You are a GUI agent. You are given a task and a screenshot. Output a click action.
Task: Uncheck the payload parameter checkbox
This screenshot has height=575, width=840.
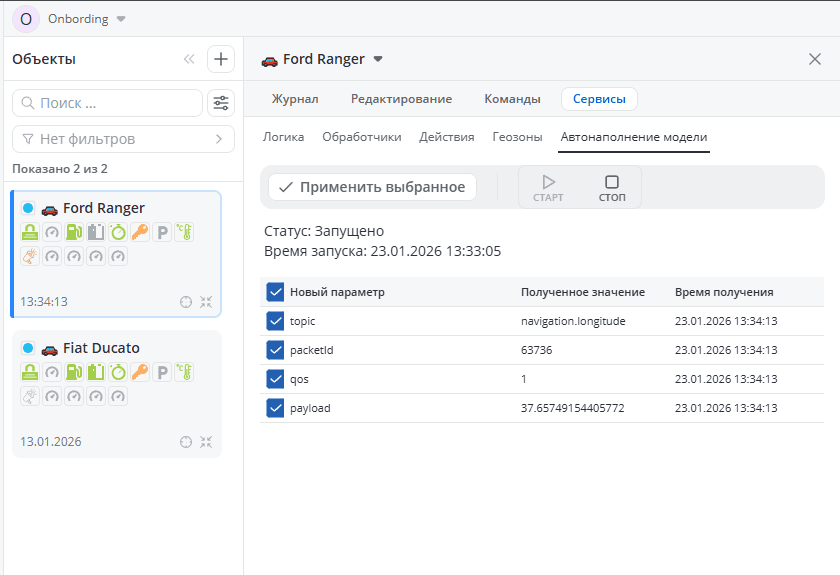(276, 408)
